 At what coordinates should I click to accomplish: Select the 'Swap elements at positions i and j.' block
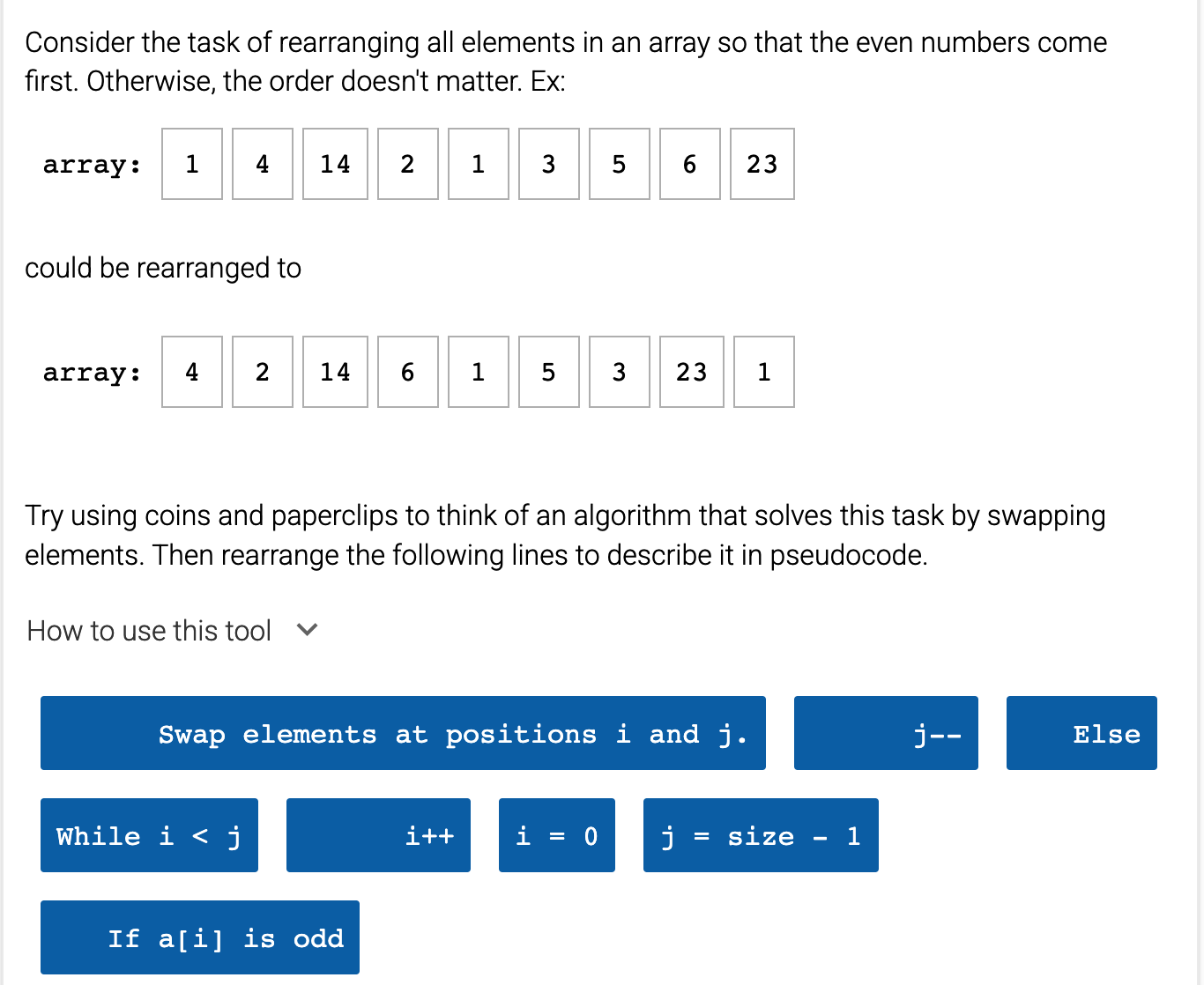(402, 733)
